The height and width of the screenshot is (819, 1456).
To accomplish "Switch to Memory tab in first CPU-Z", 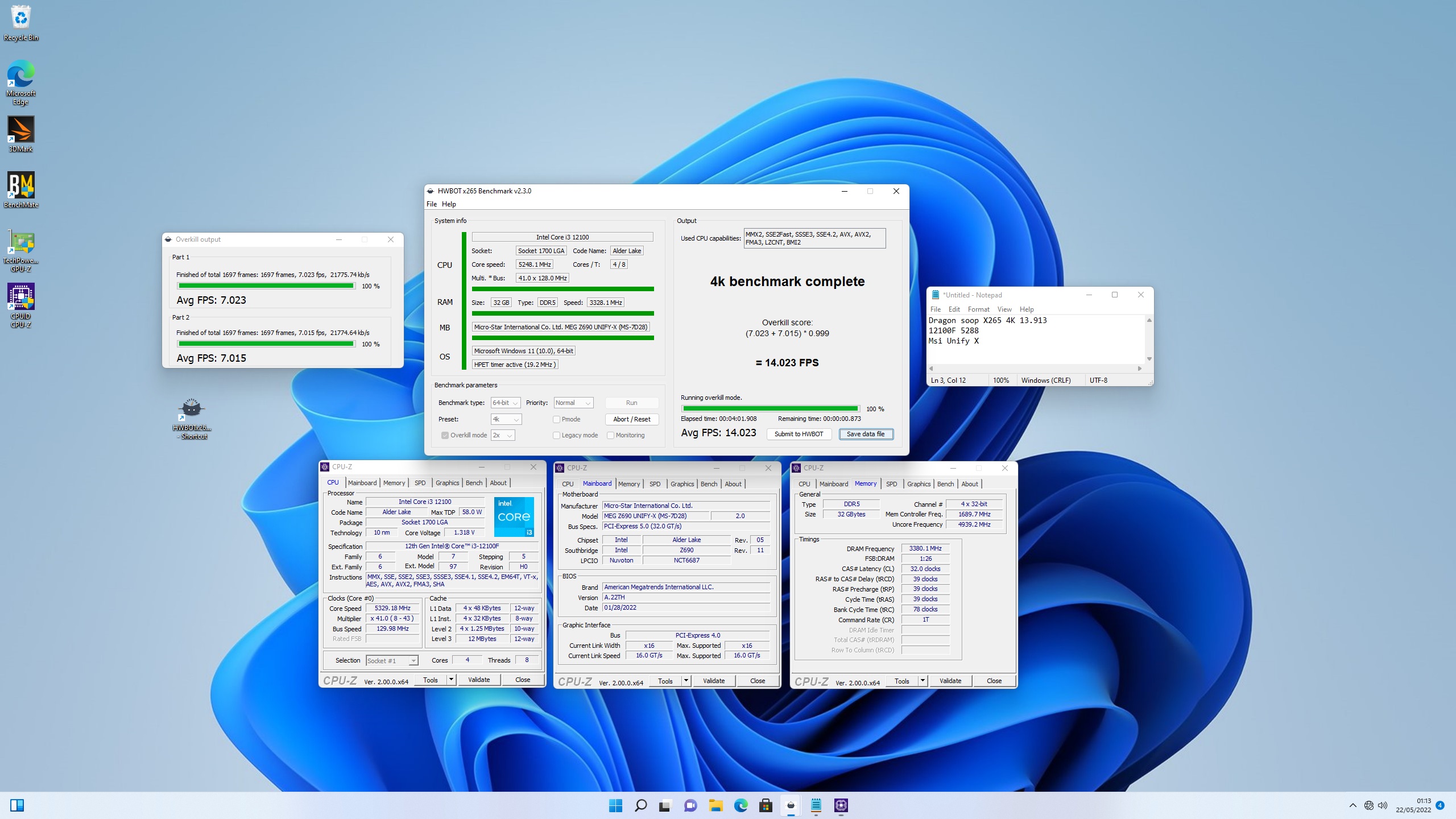I will [x=394, y=483].
